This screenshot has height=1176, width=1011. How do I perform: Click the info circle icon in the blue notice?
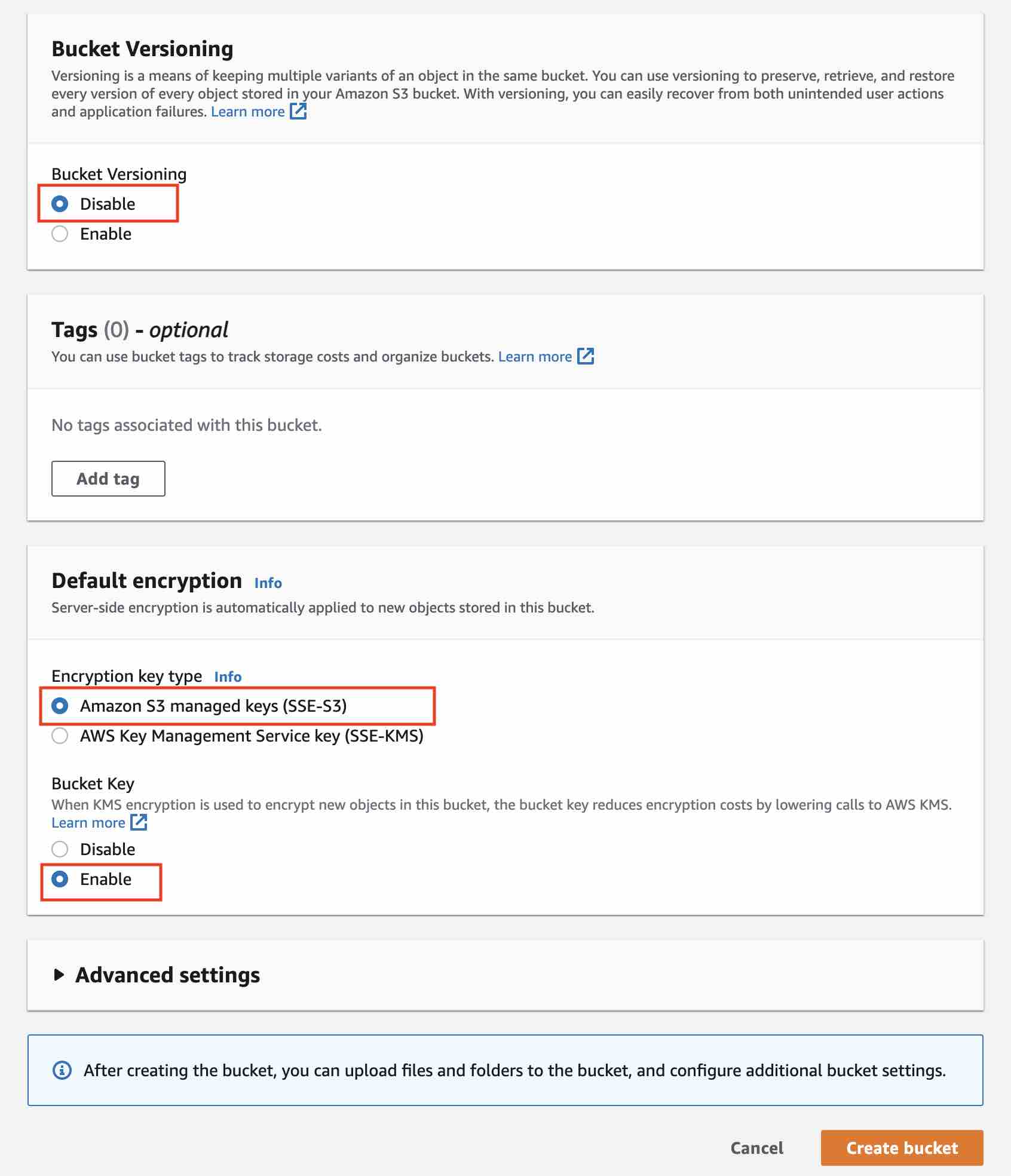pyautogui.click(x=62, y=1070)
